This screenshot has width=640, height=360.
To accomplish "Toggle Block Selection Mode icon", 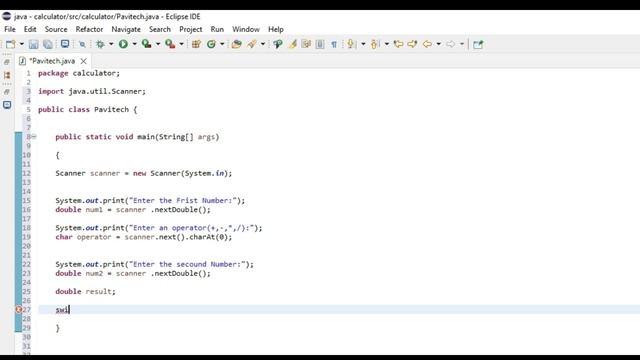I will pos(320,44).
